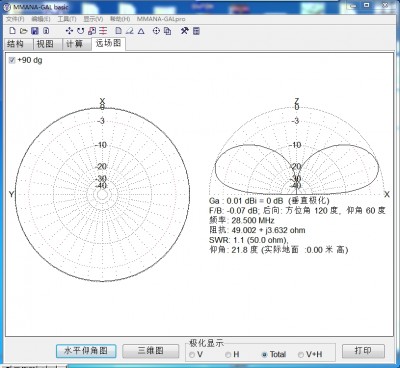400x368 pixels.
Task: Choose the V+H polarization option
Action: tap(301, 355)
